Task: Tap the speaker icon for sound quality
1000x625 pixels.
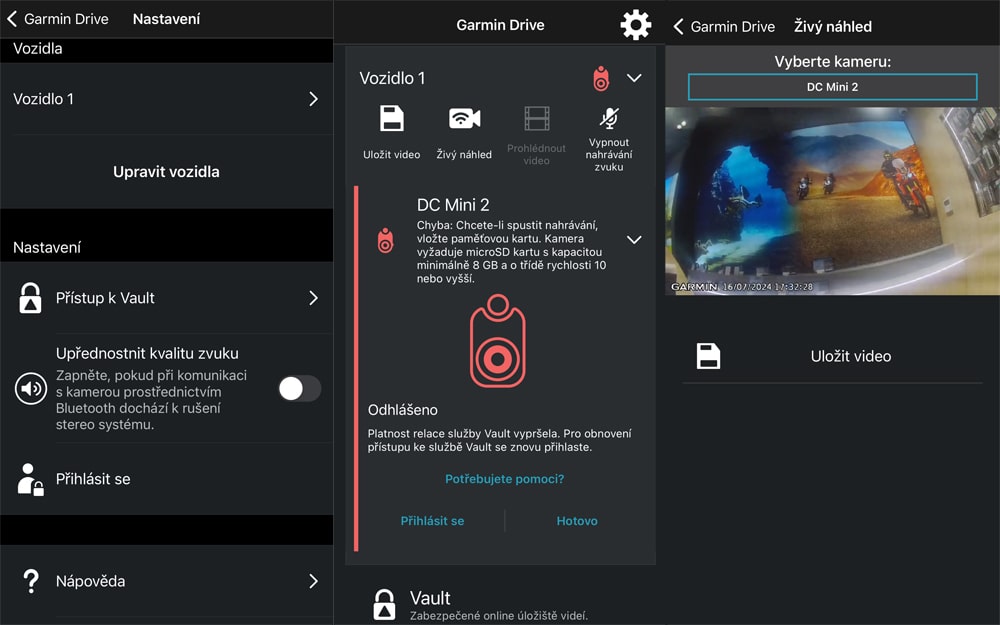Action: (x=31, y=388)
